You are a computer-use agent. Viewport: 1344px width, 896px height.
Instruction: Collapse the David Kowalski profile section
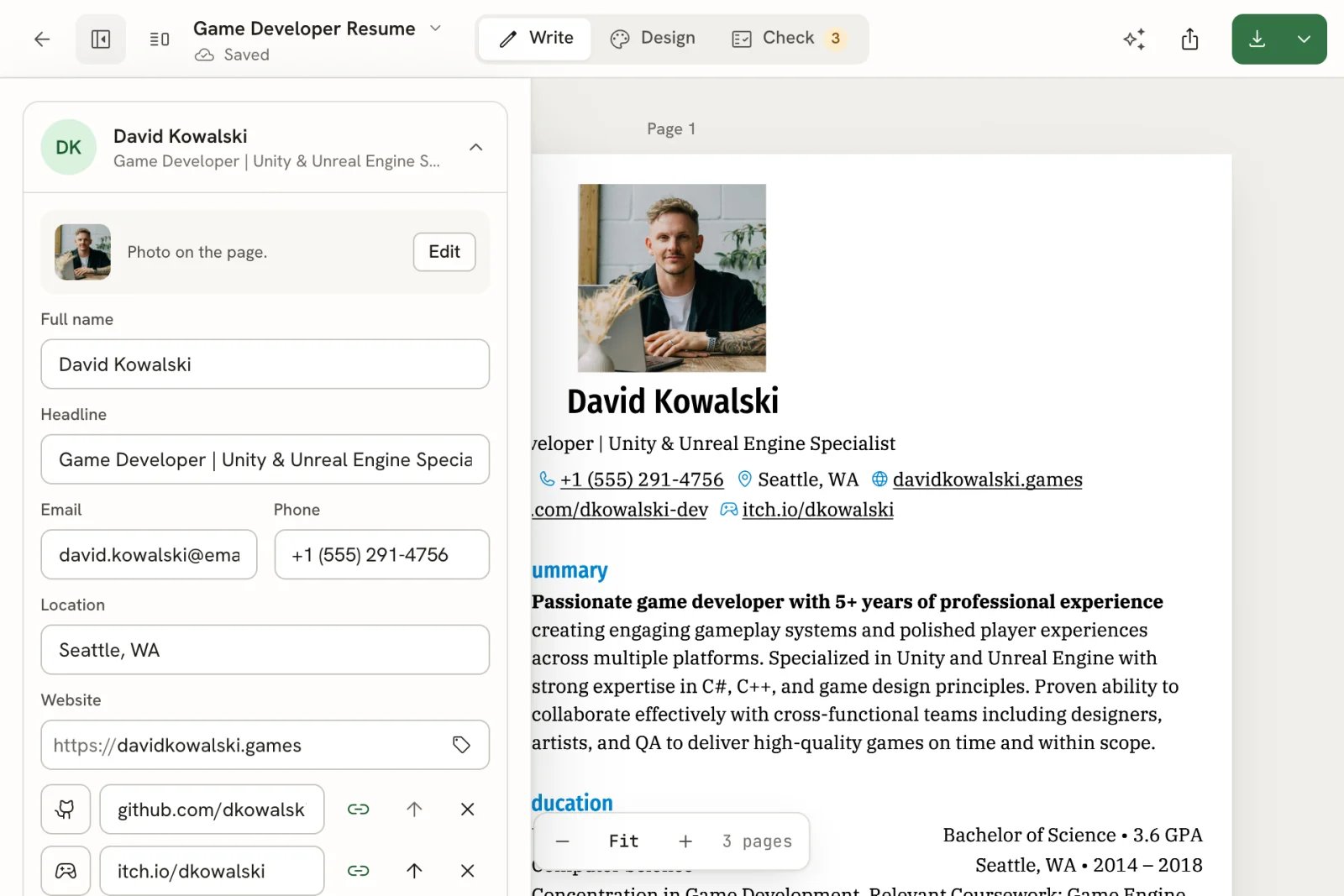click(x=475, y=147)
